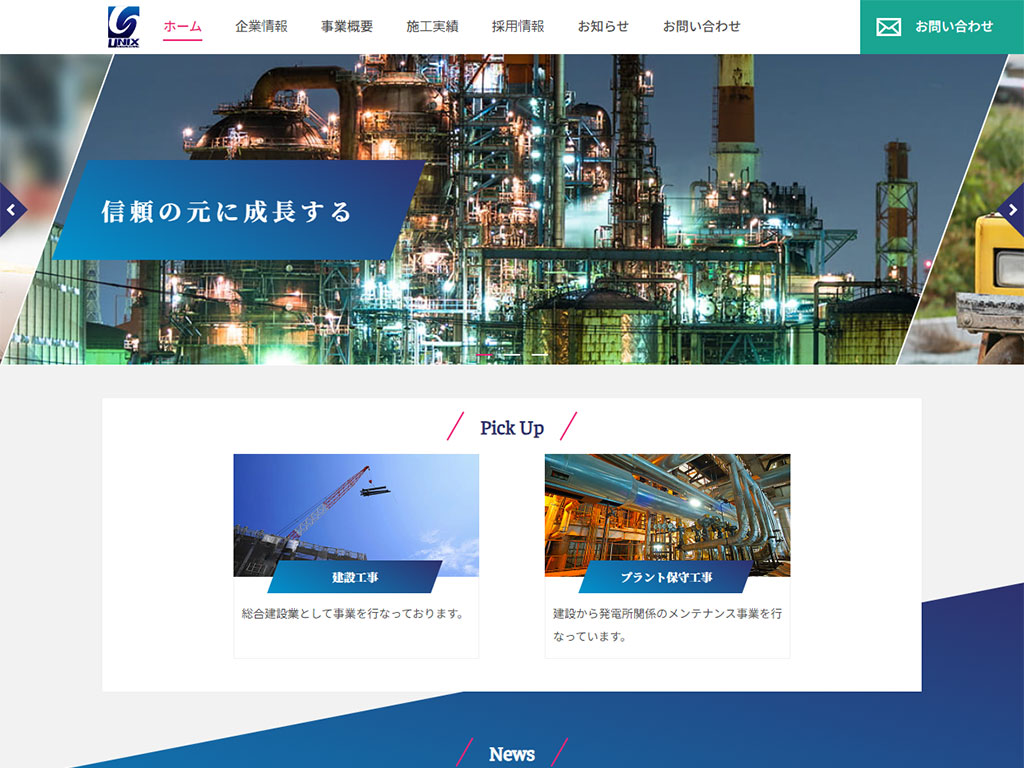
Task: Click お問い合わせ text link in navigation
Action: pyautogui.click(x=701, y=26)
